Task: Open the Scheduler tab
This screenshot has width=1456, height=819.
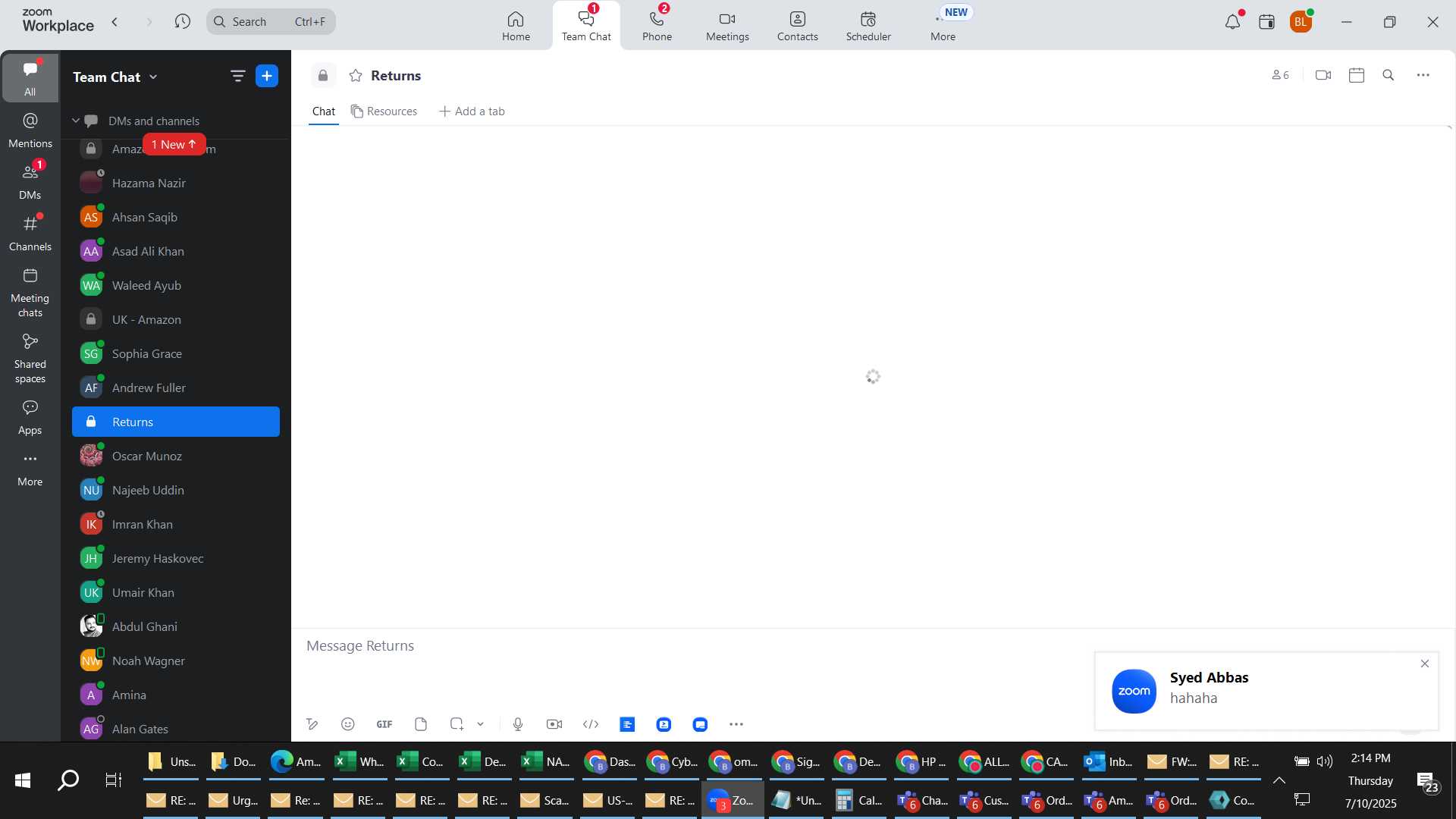Action: [868, 26]
